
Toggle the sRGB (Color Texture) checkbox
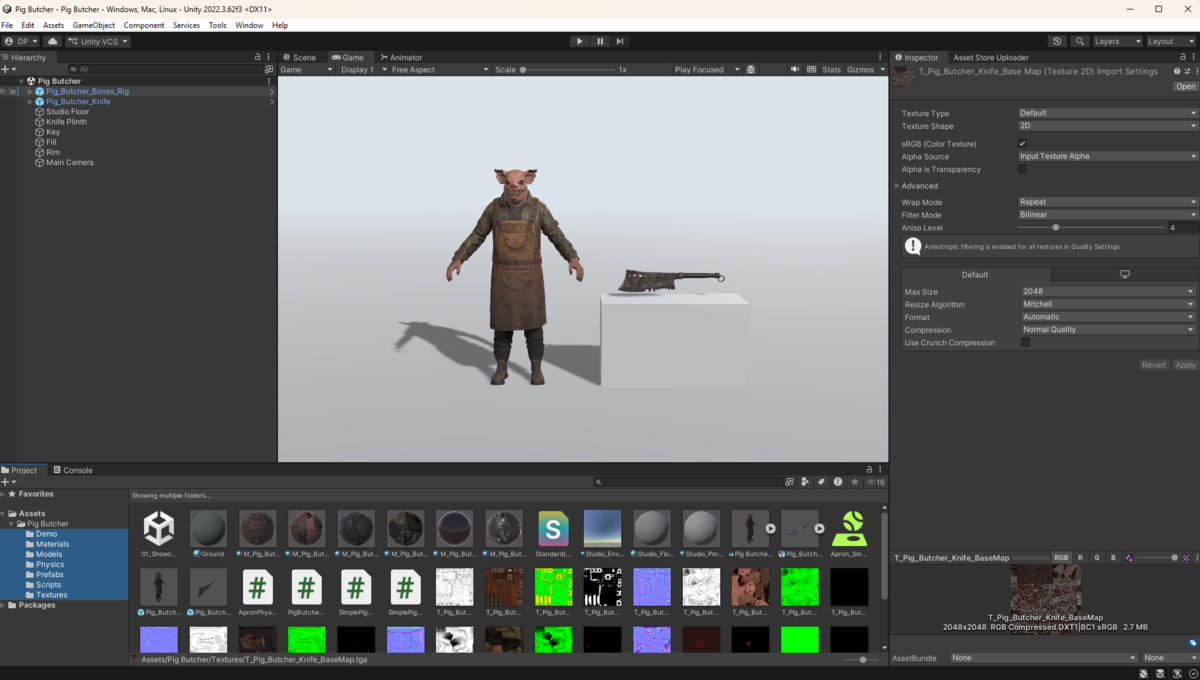tap(1022, 144)
